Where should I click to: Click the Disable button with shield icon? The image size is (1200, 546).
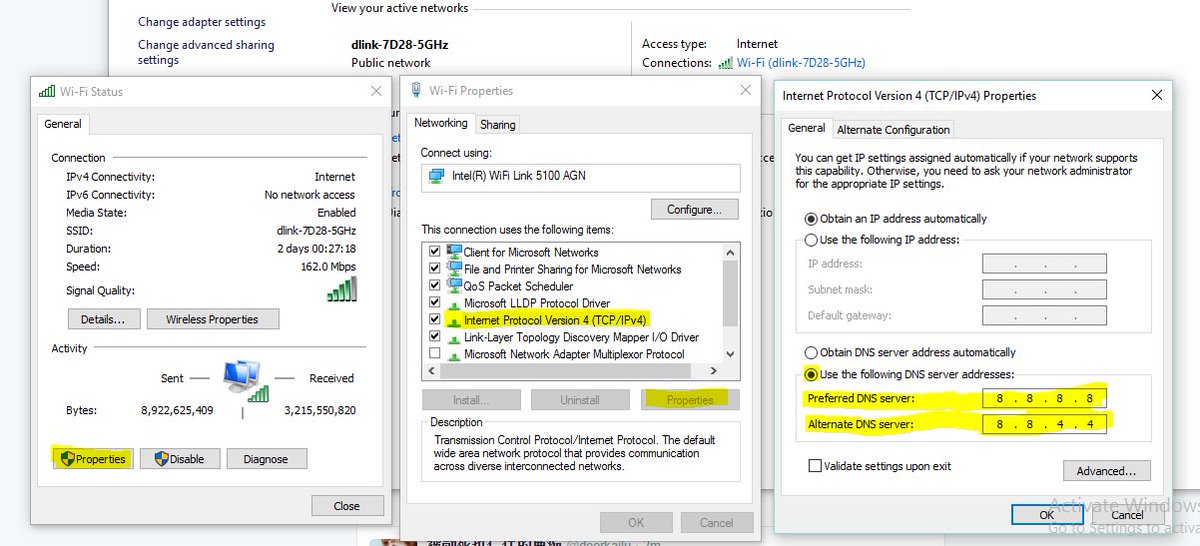click(179, 459)
